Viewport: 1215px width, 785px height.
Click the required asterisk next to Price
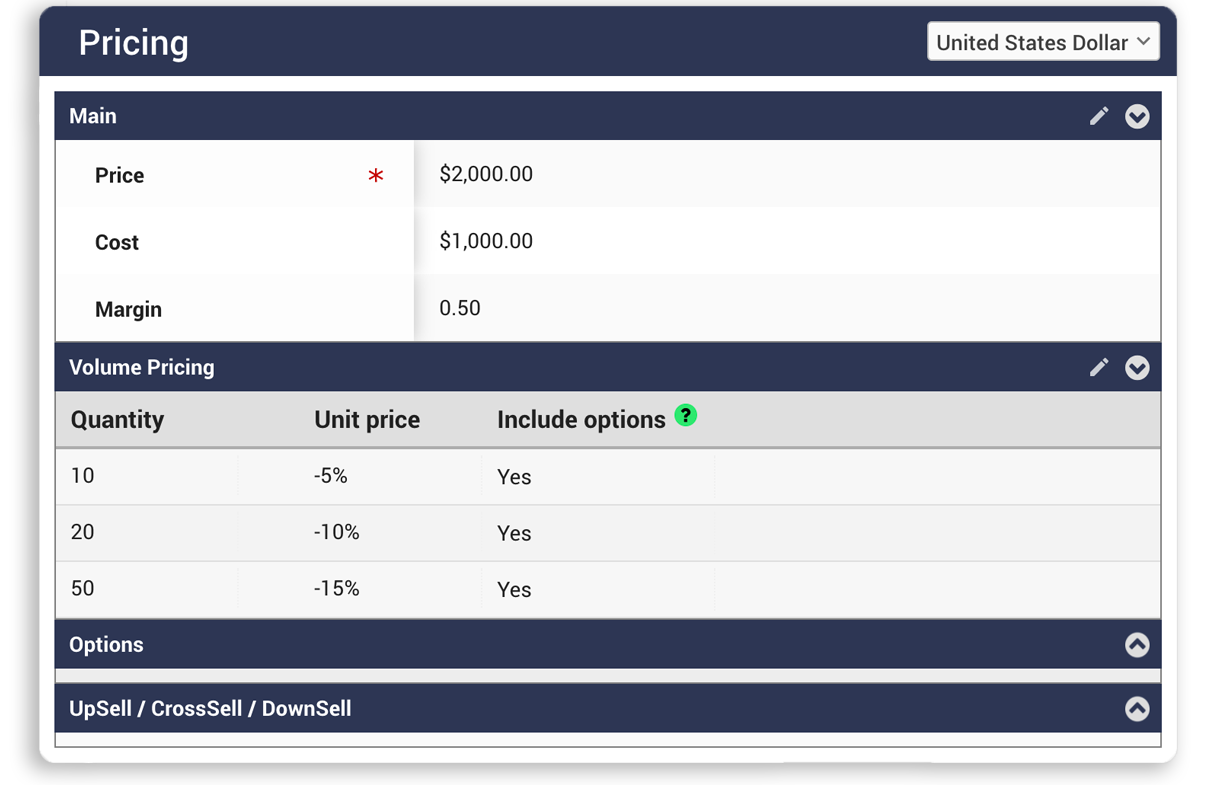376,175
